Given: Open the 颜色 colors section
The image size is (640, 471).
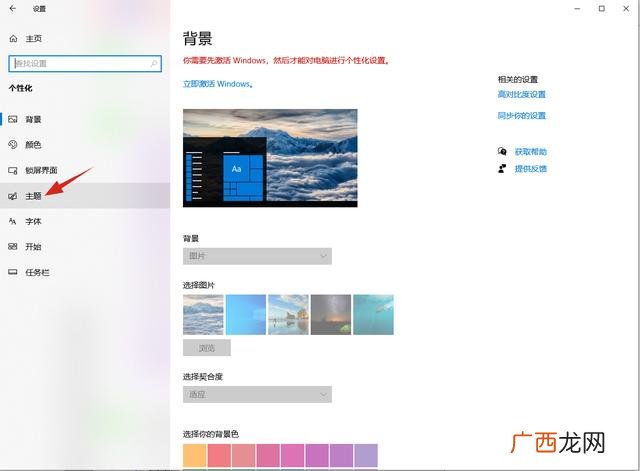Looking at the screenshot, I should (85, 144).
